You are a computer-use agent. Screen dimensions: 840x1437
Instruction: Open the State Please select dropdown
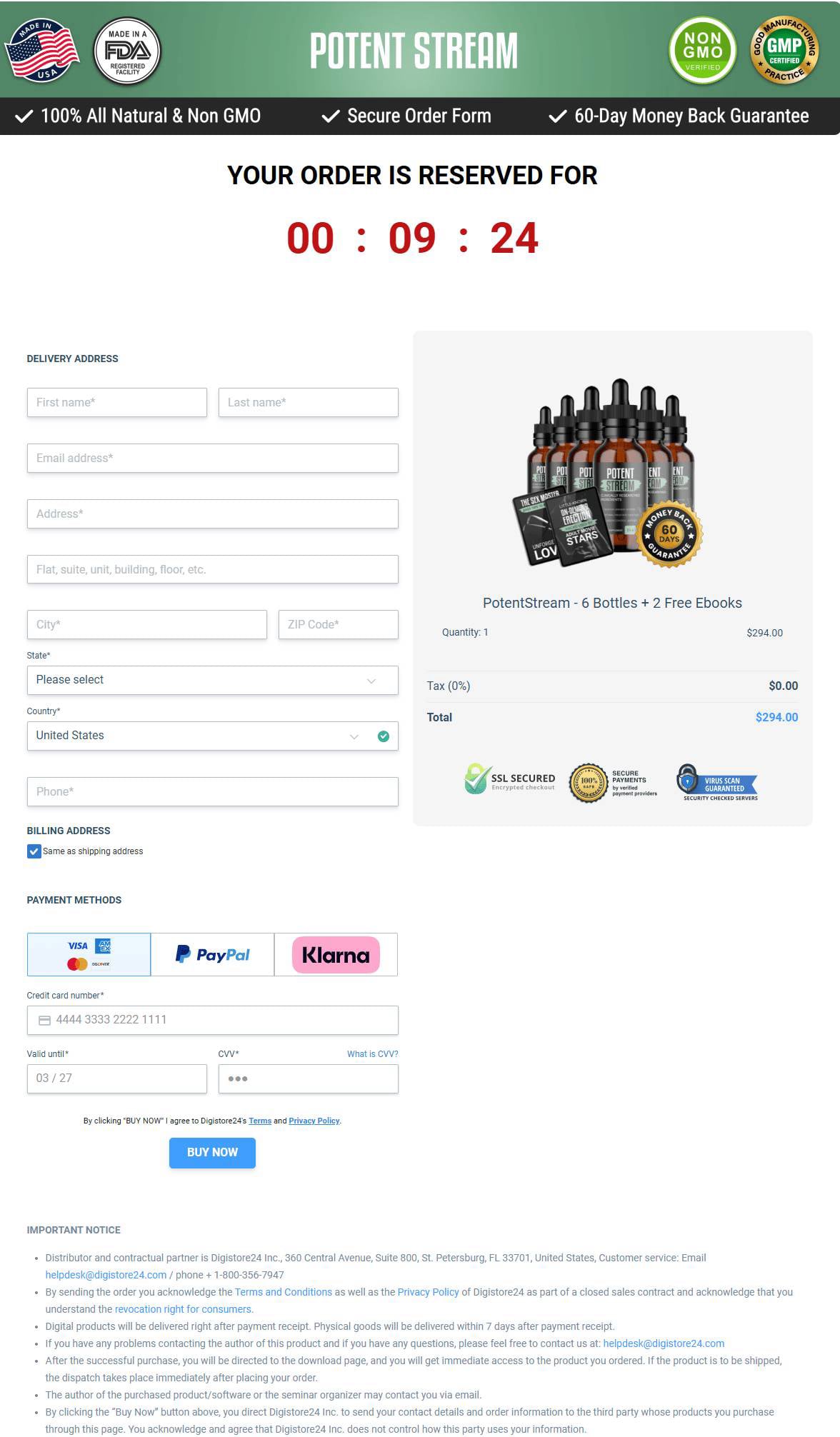pyautogui.click(x=212, y=680)
